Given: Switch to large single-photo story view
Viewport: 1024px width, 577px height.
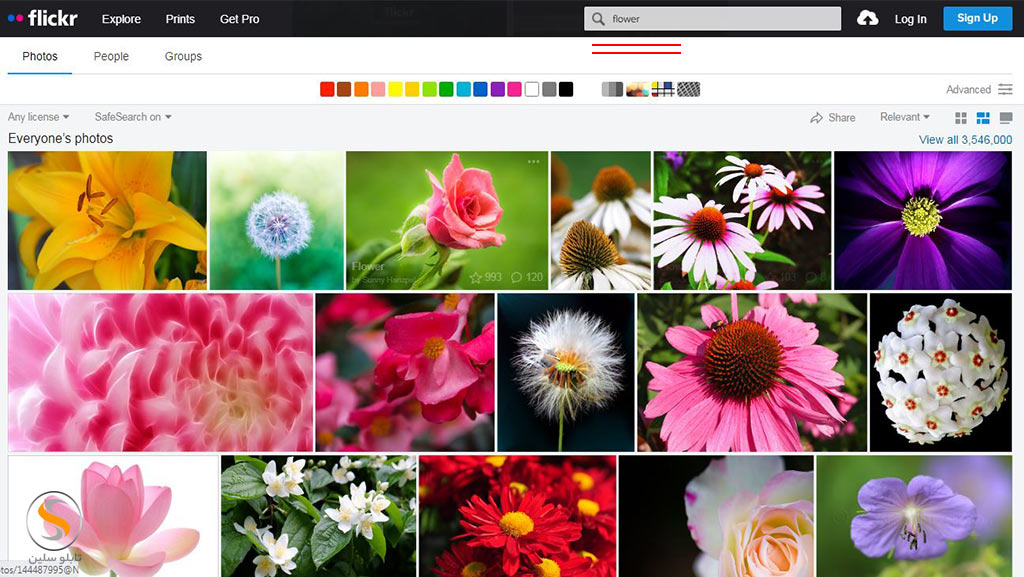Looking at the screenshot, I should [1006, 118].
